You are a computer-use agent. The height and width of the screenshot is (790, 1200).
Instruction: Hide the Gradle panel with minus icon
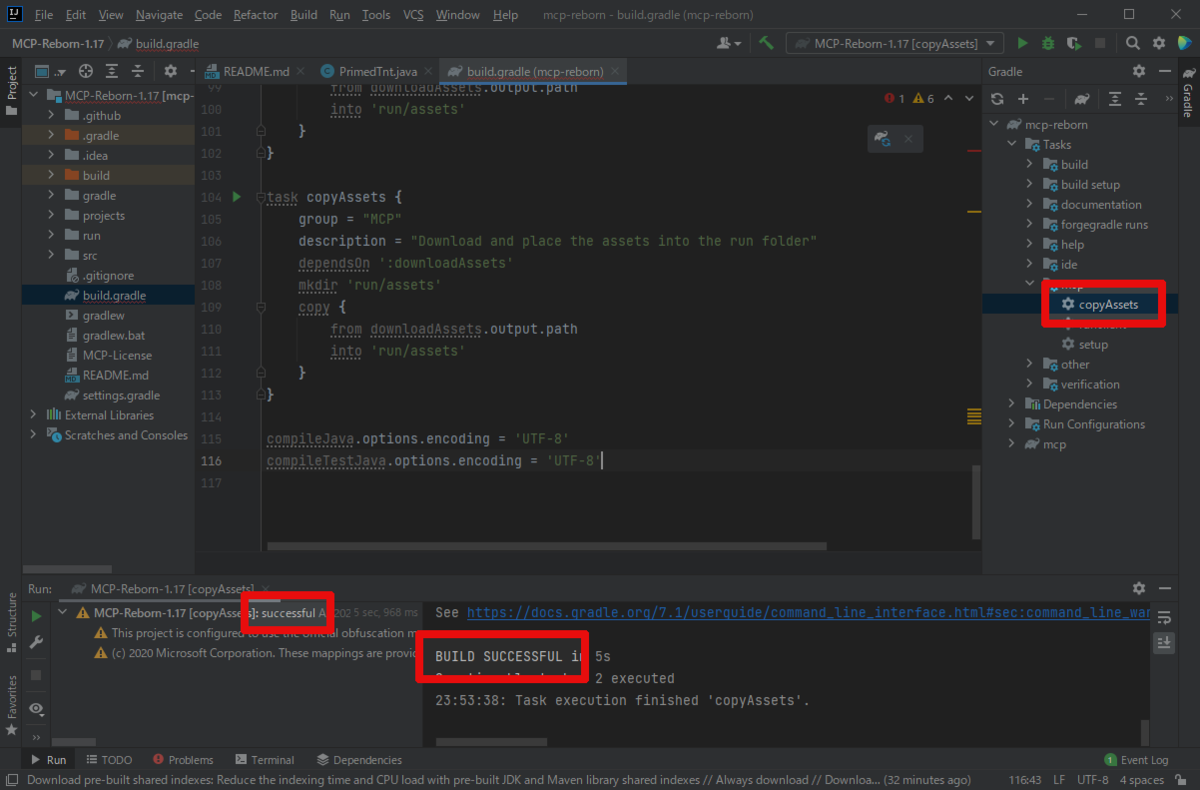click(1164, 71)
